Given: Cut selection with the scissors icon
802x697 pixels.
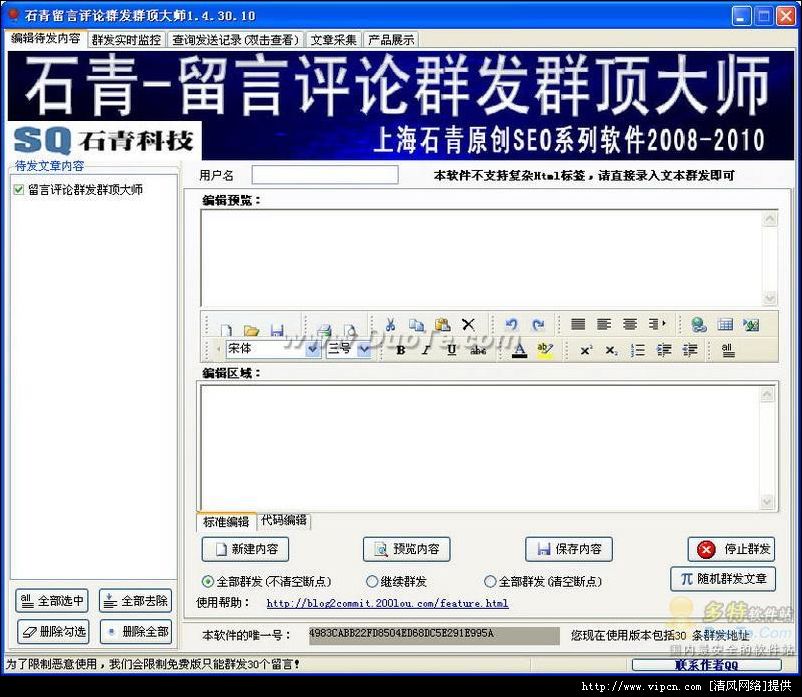Looking at the screenshot, I should pos(390,324).
